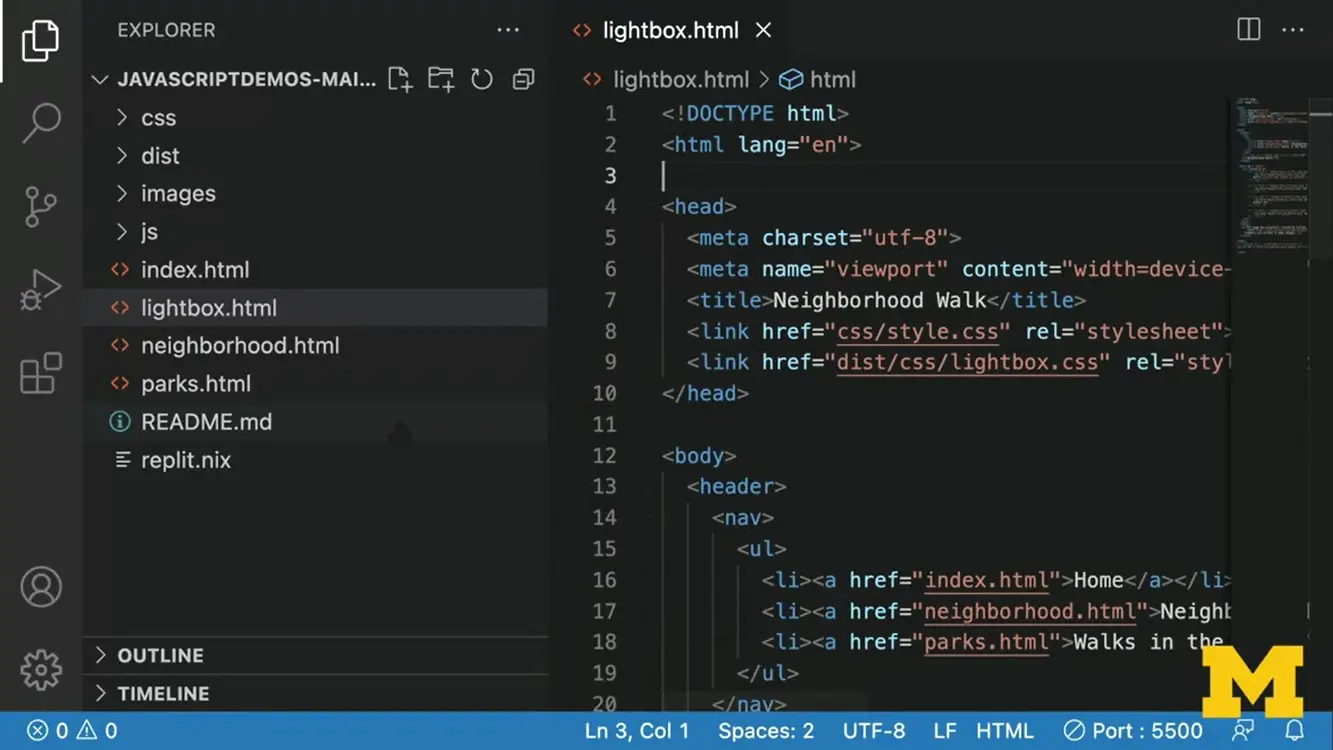Open the Explorer view icon

[x=40, y=40]
